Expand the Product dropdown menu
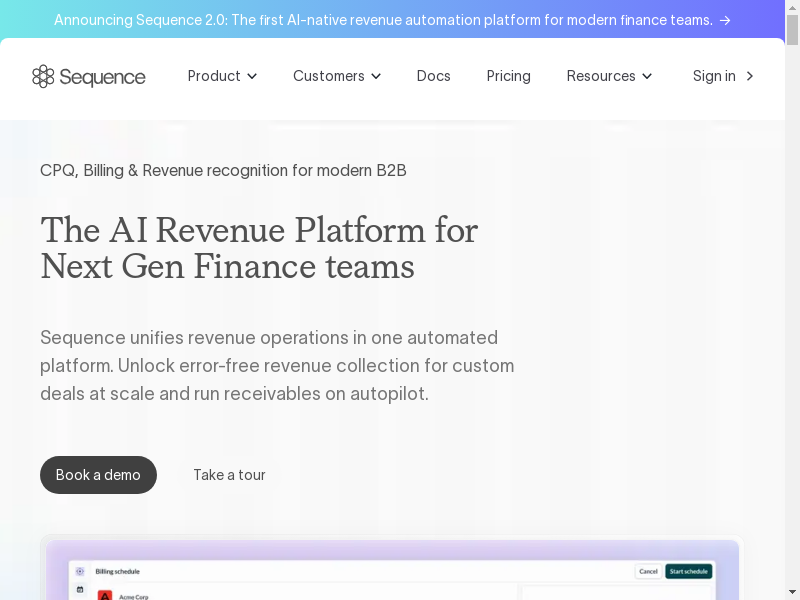Screen dimensions: 800x600 pos(222,76)
